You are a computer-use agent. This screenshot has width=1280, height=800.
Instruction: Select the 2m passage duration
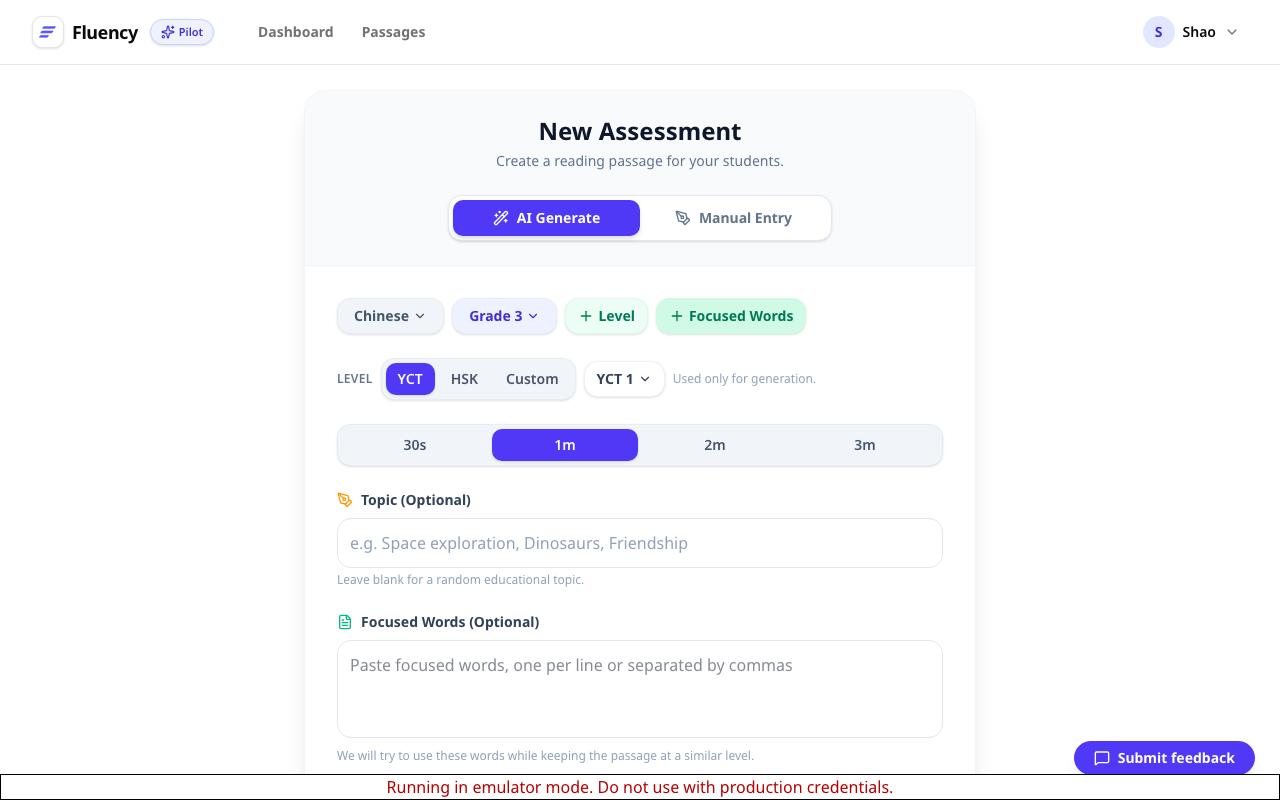point(715,444)
